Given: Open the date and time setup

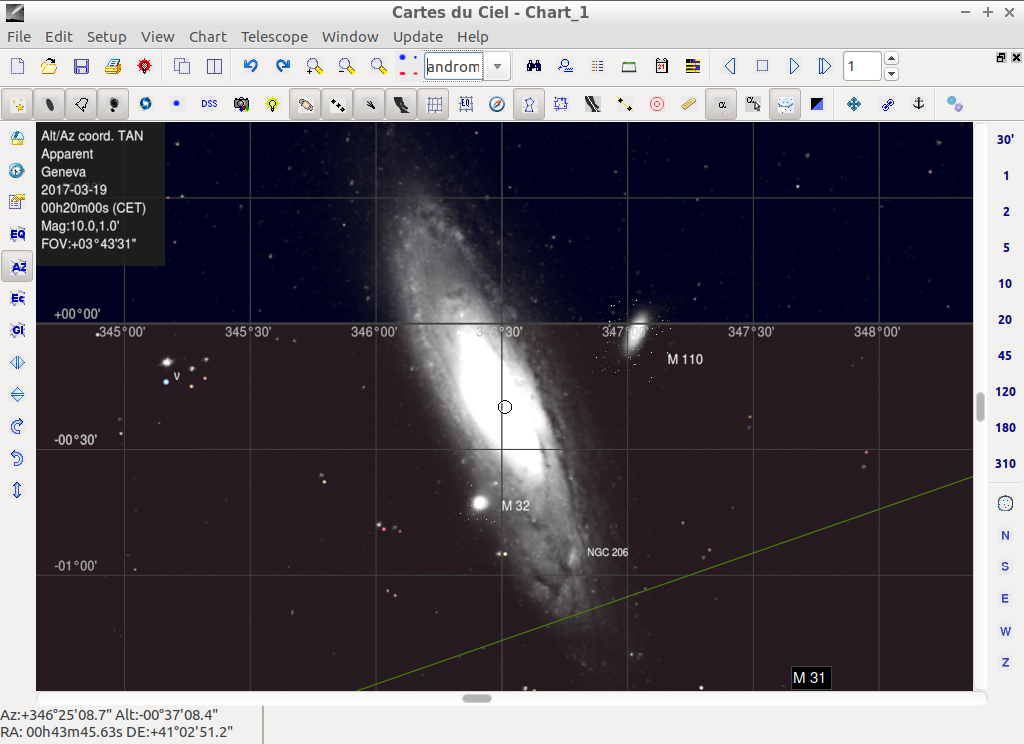Looking at the screenshot, I should point(17,170).
